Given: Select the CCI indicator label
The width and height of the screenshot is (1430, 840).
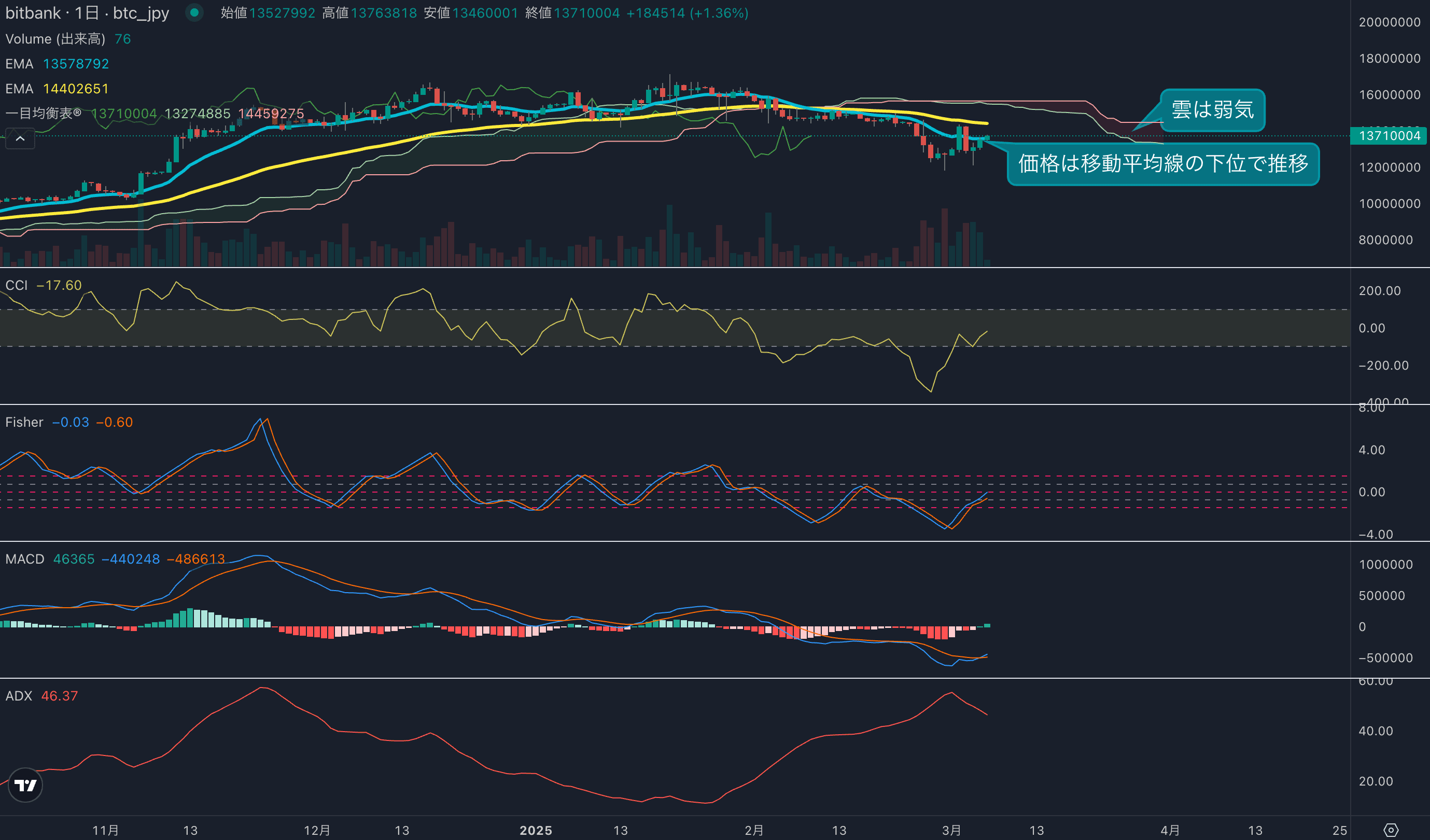Looking at the screenshot, I should pos(17,285).
